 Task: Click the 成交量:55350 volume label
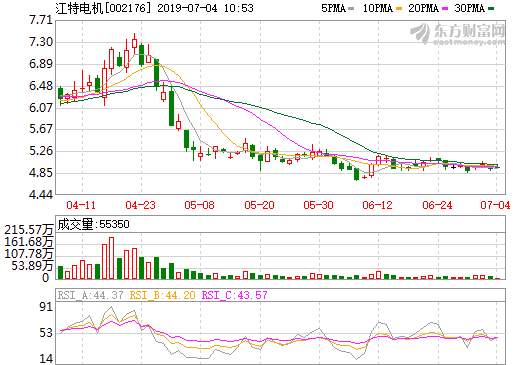click(x=93, y=224)
